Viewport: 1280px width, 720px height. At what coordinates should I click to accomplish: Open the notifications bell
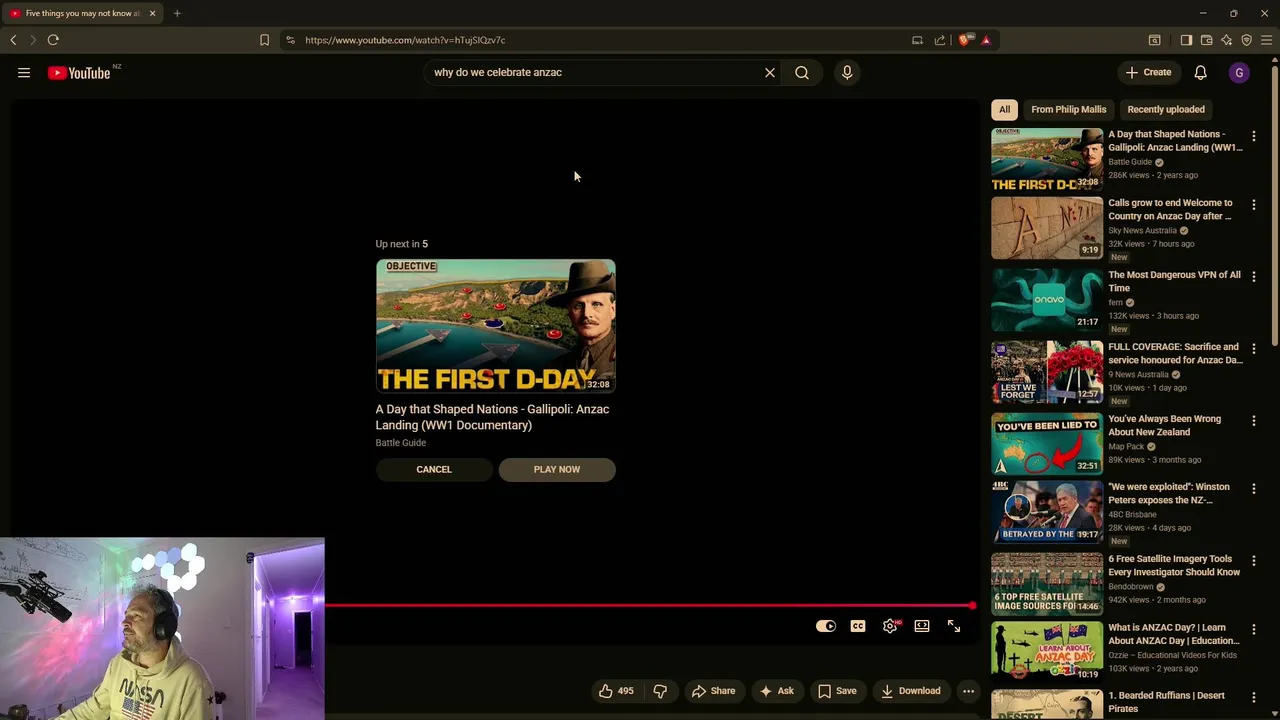pos(1200,72)
